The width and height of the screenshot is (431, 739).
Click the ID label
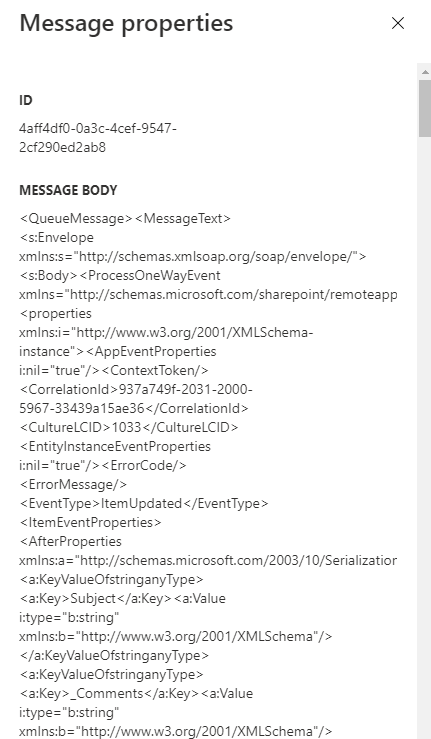click(x=25, y=100)
